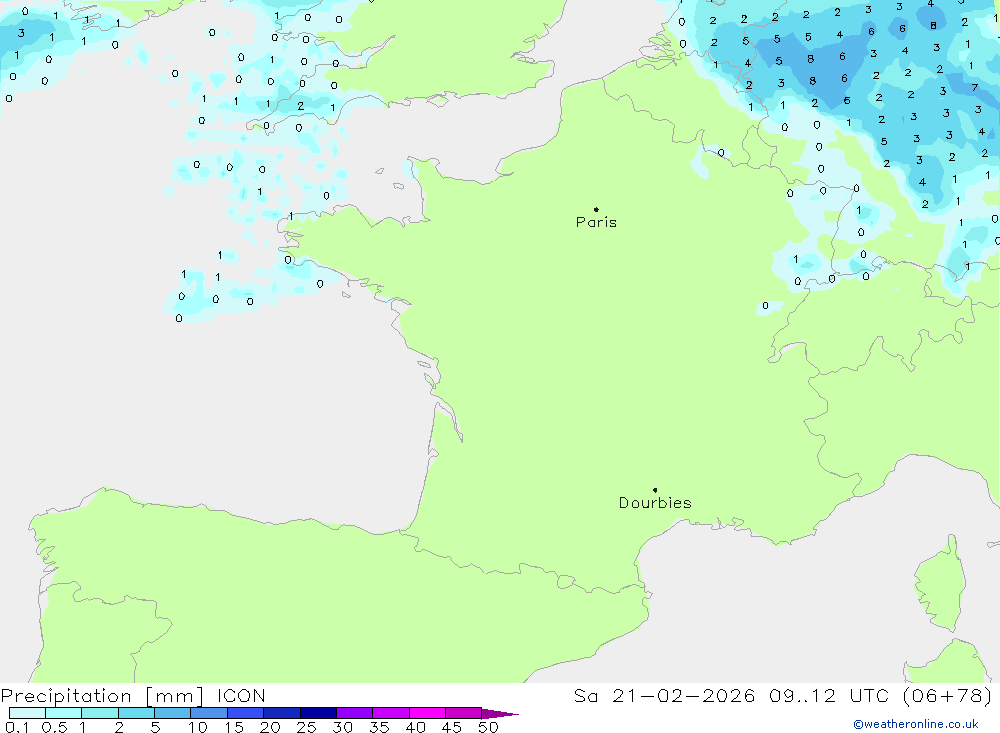The image size is (1000, 733).
Task: Pick the legend swatch between 5 and 10
Action: (x=173, y=713)
